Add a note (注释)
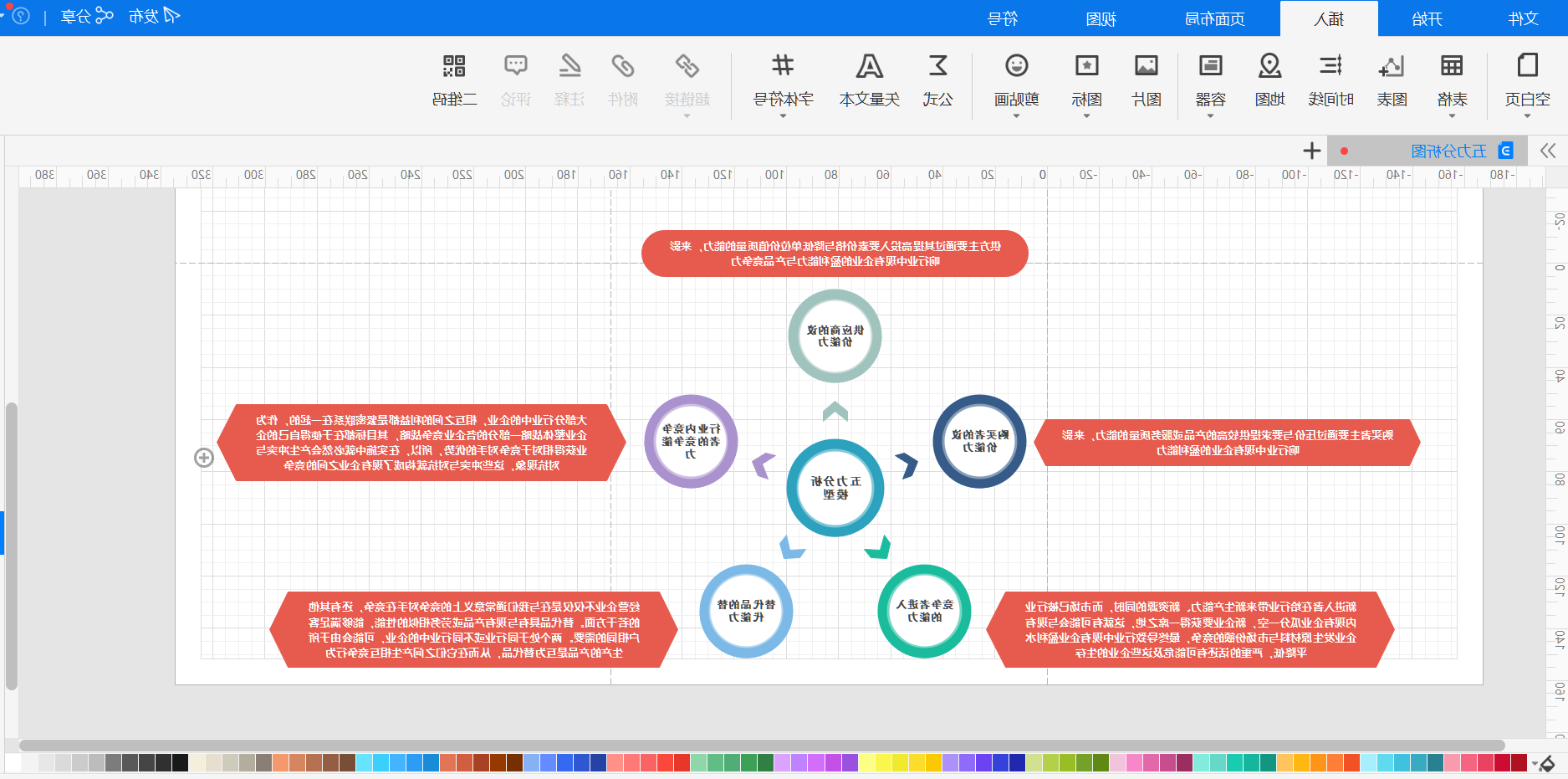This screenshot has height=779, width=1568. [569, 81]
